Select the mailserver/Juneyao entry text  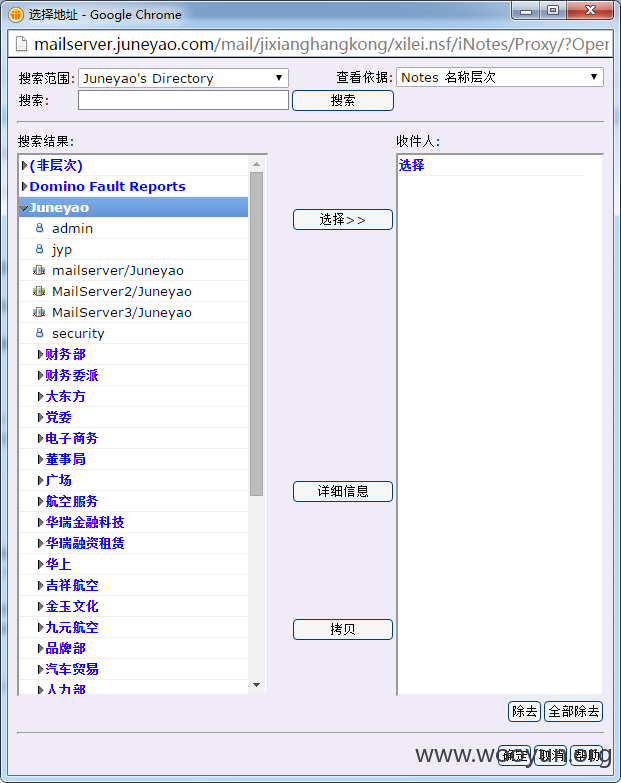pyautogui.click(x=118, y=270)
